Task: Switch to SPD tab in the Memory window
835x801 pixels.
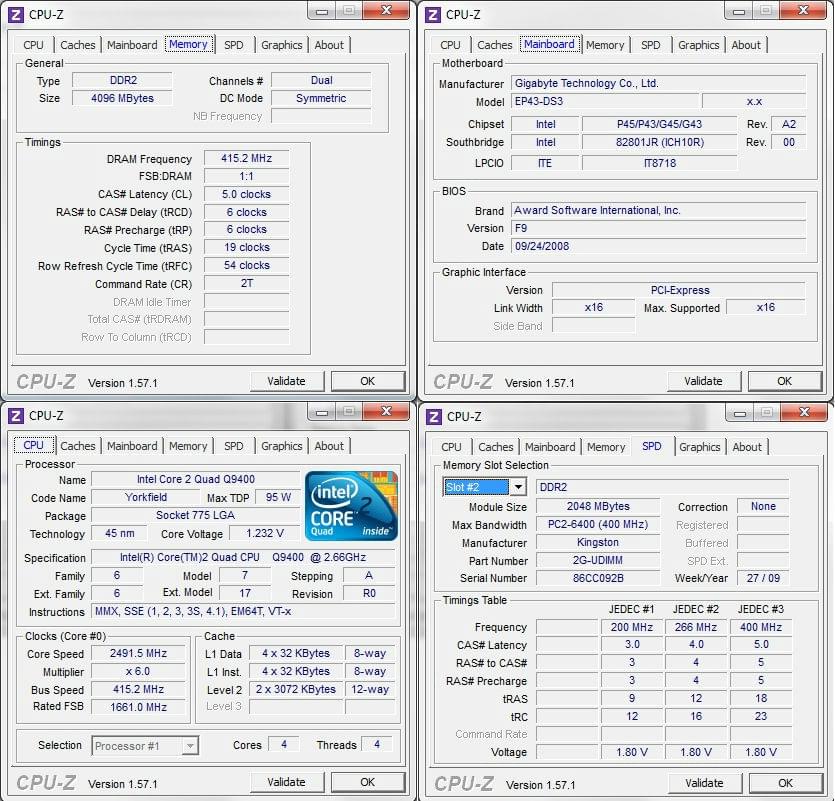Action: [x=233, y=45]
